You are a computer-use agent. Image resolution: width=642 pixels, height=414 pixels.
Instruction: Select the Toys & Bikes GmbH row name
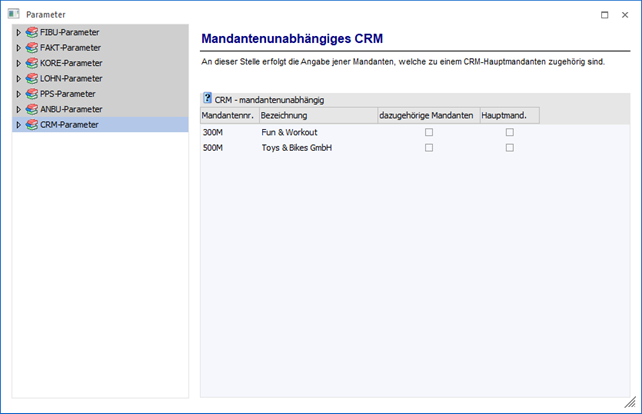pyautogui.click(x=296, y=148)
